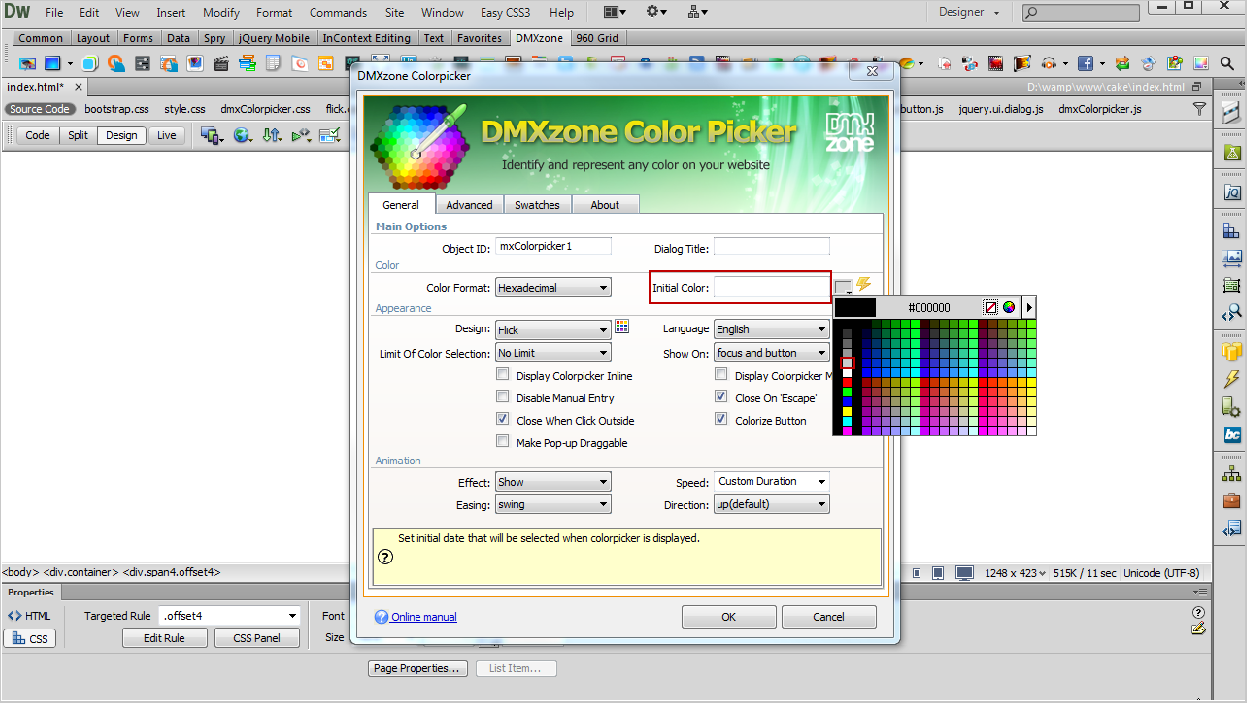
Task: Open the Design theme dropdown showing Flick
Action: (553, 330)
